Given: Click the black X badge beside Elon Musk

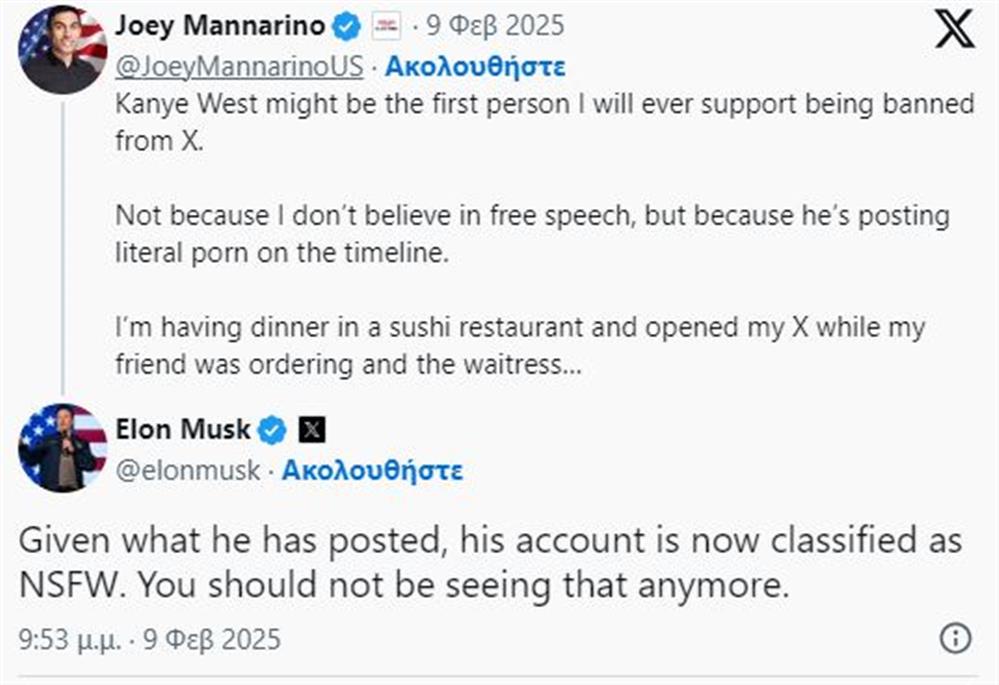Looking at the screenshot, I should click(313, 429).
